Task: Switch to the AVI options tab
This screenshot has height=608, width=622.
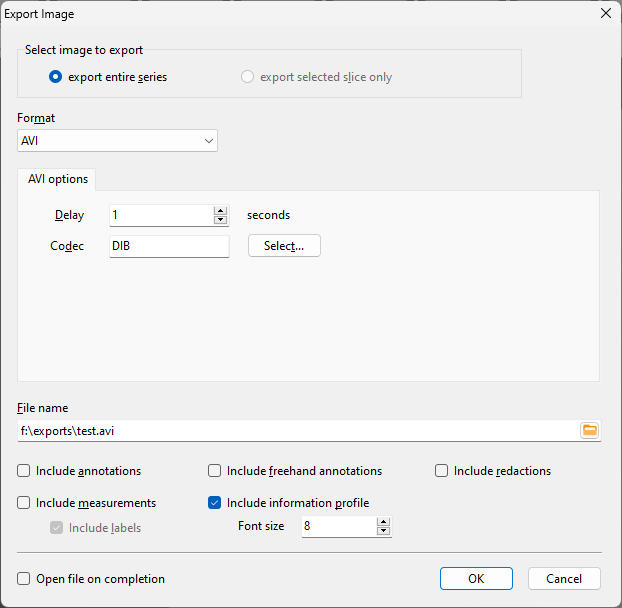Action: [58, 179]
